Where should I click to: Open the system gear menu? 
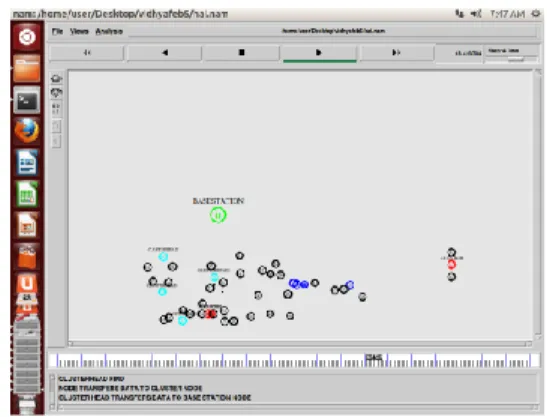(536, 14)
